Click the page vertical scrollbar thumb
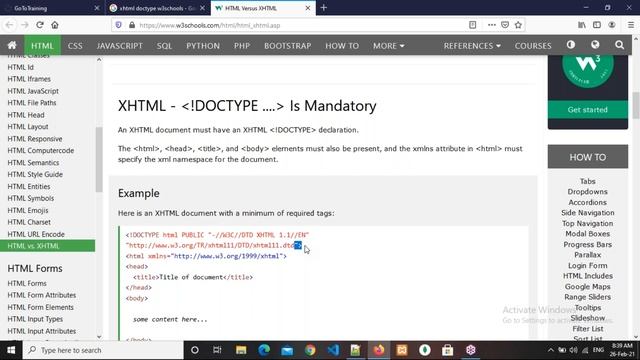This screenshot has width=640, height=360. pos(636,105)
